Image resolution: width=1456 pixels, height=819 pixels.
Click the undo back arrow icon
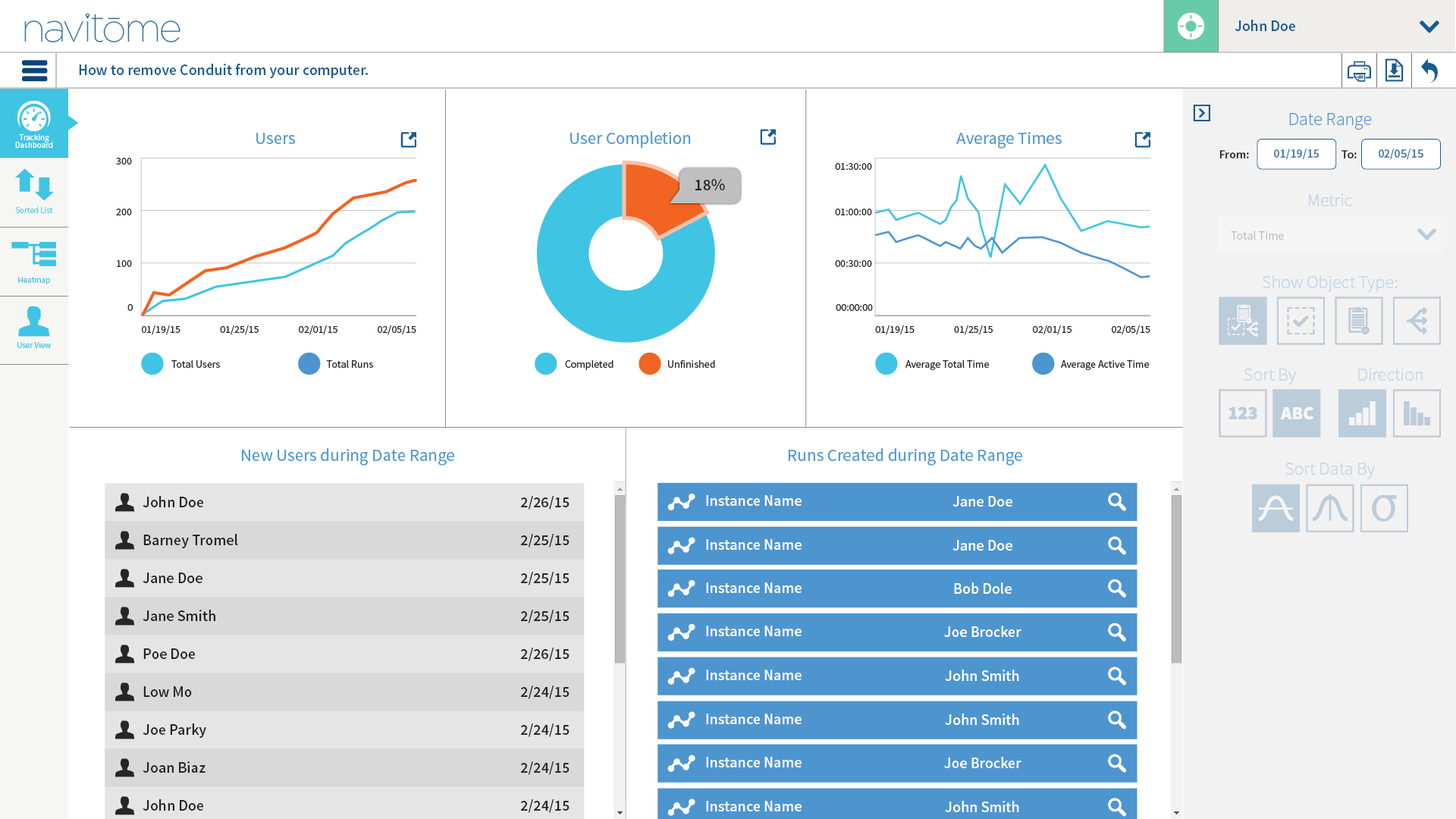(x=1430, y=71)
